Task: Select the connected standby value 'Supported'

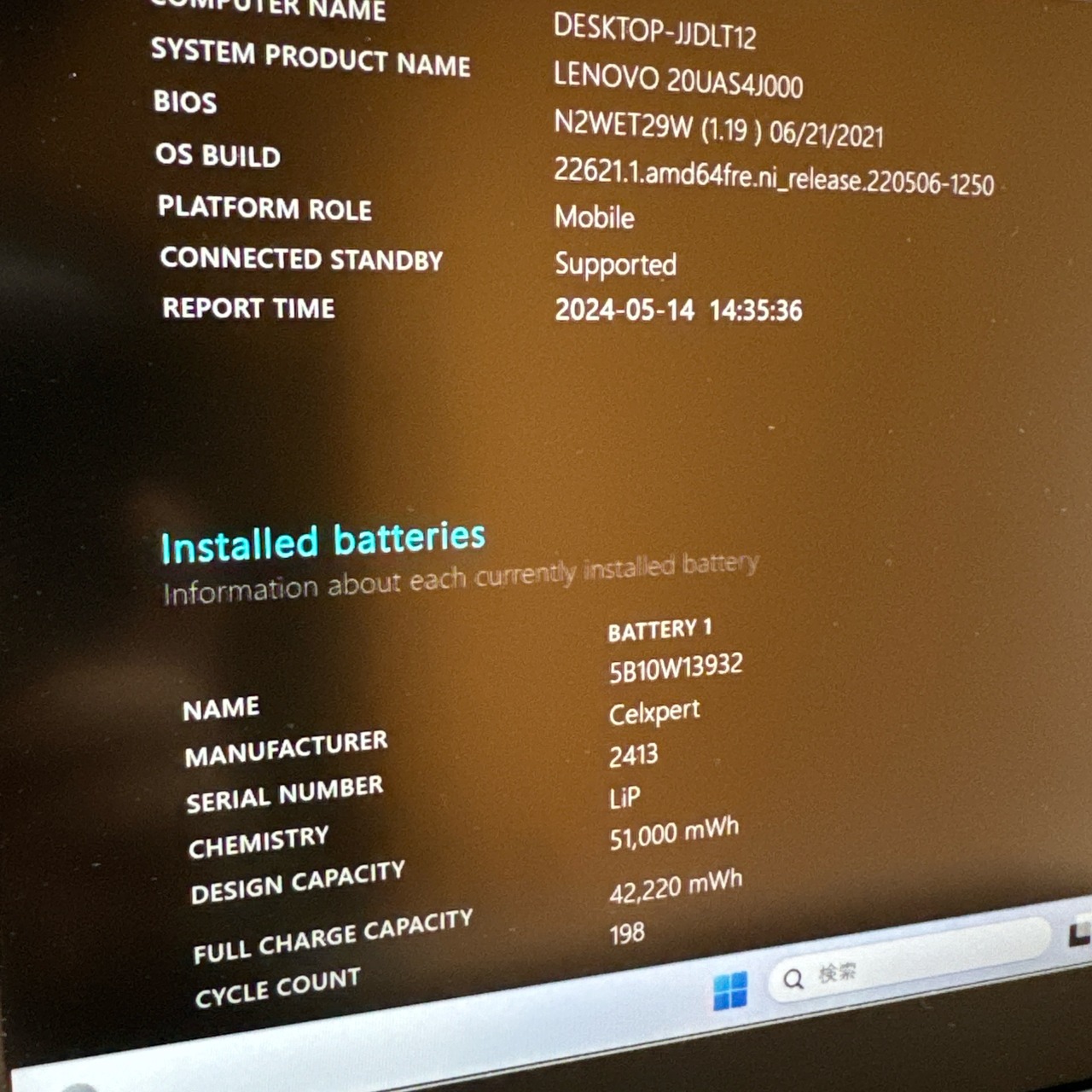Action: (x=615, y=264)
